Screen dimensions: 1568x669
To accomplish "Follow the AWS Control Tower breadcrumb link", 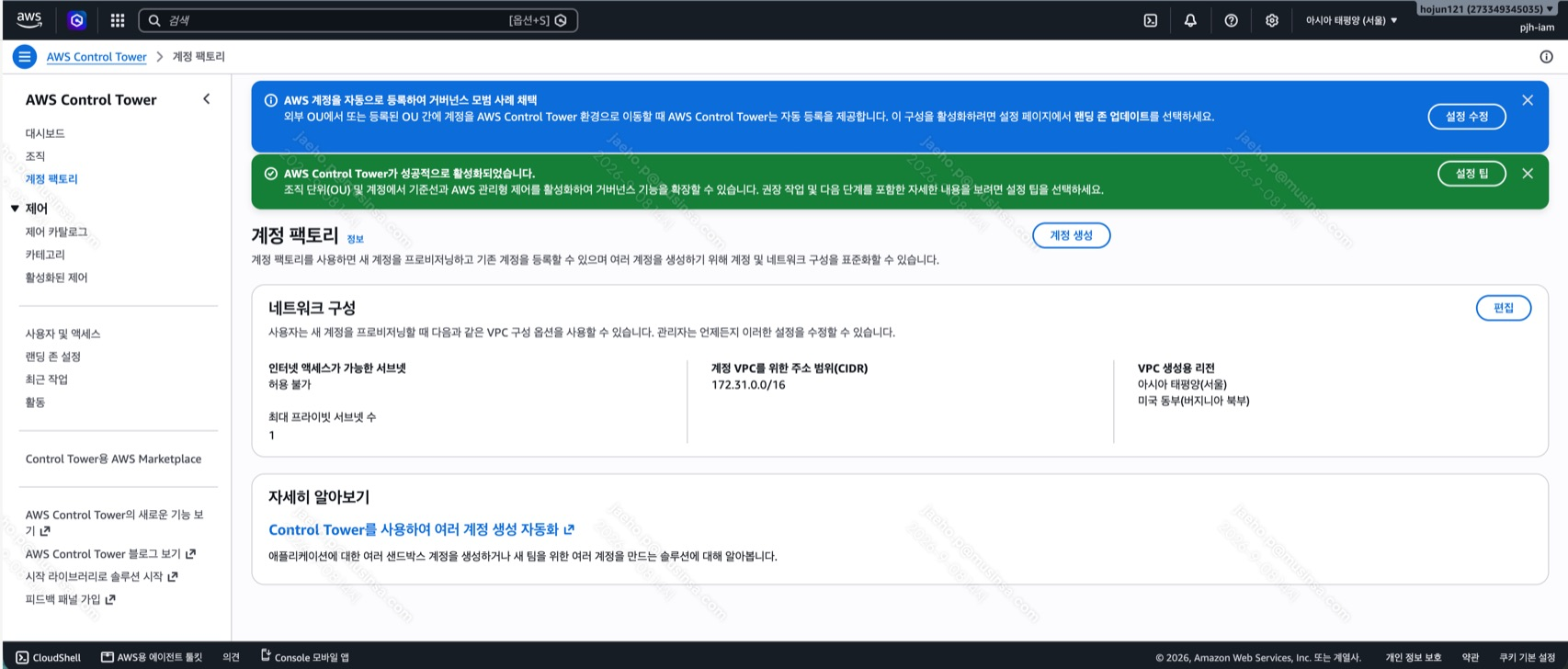I will [x=97, y=57].
